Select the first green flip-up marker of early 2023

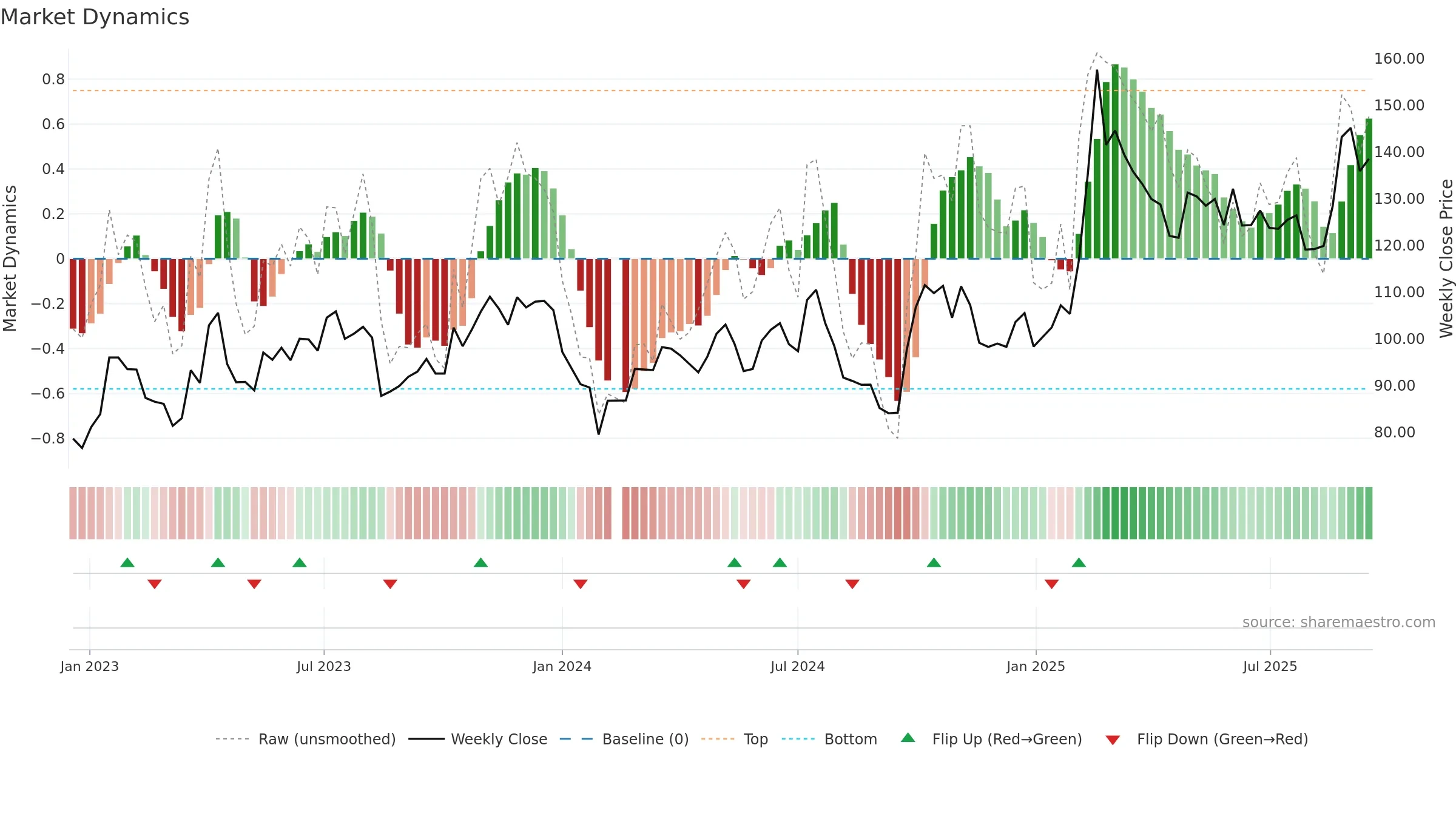click(127, 562)
